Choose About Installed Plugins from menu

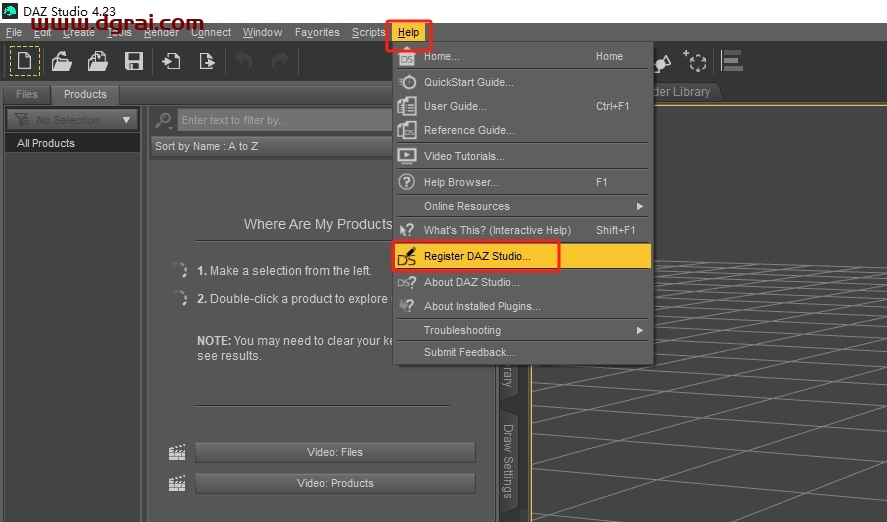[x=482, y=306]
